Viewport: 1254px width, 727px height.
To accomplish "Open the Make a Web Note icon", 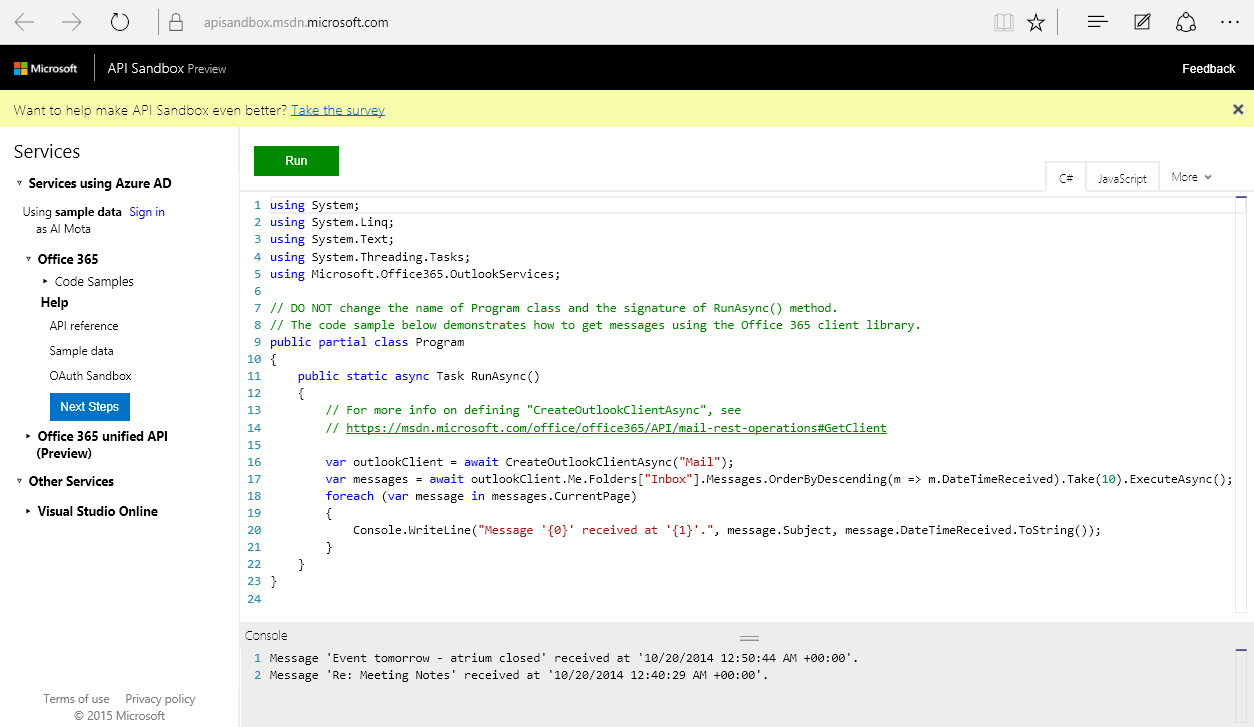I will (1142, 22).
